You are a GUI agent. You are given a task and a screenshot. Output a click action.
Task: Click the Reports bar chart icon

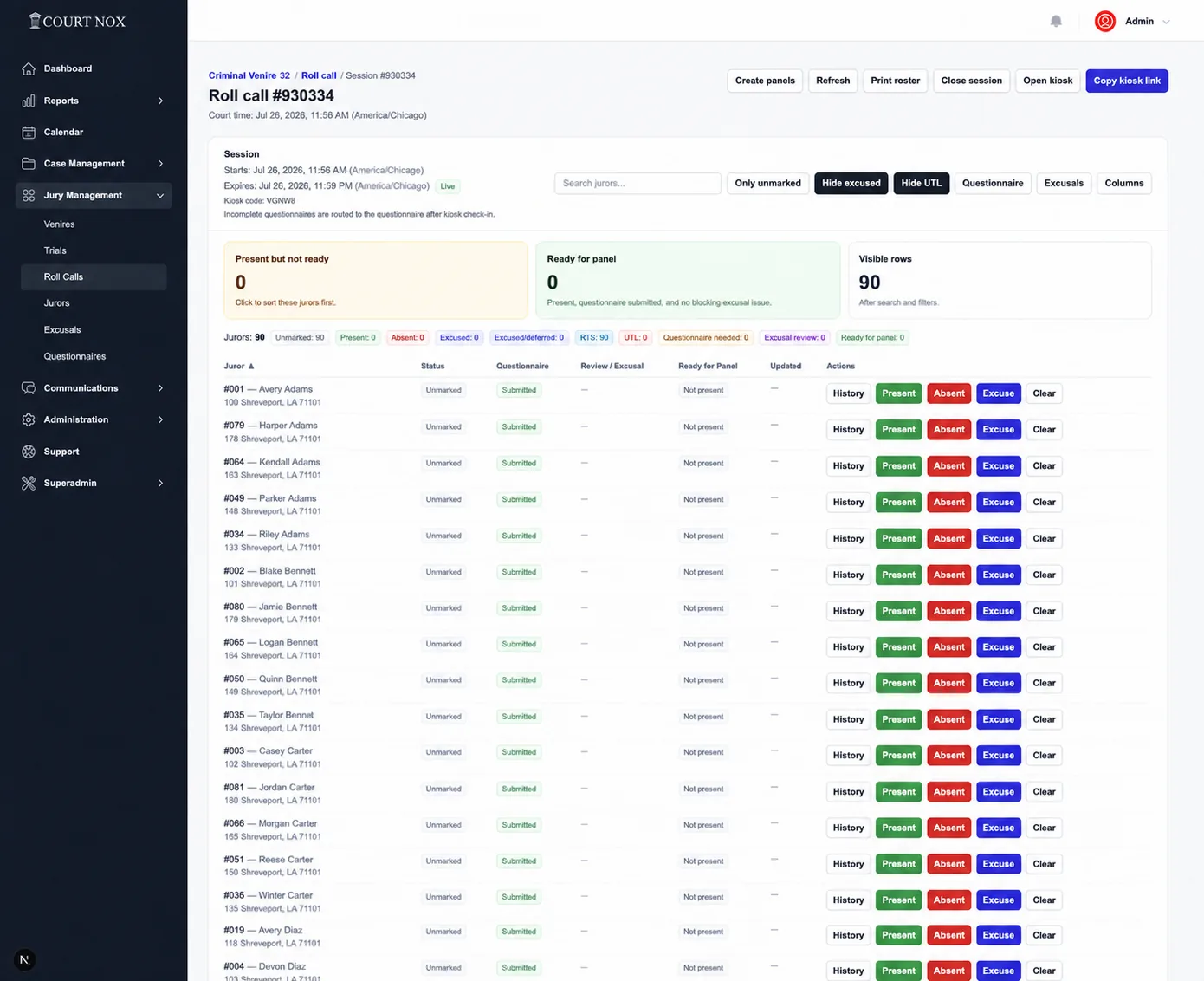(x=29, y=101)
